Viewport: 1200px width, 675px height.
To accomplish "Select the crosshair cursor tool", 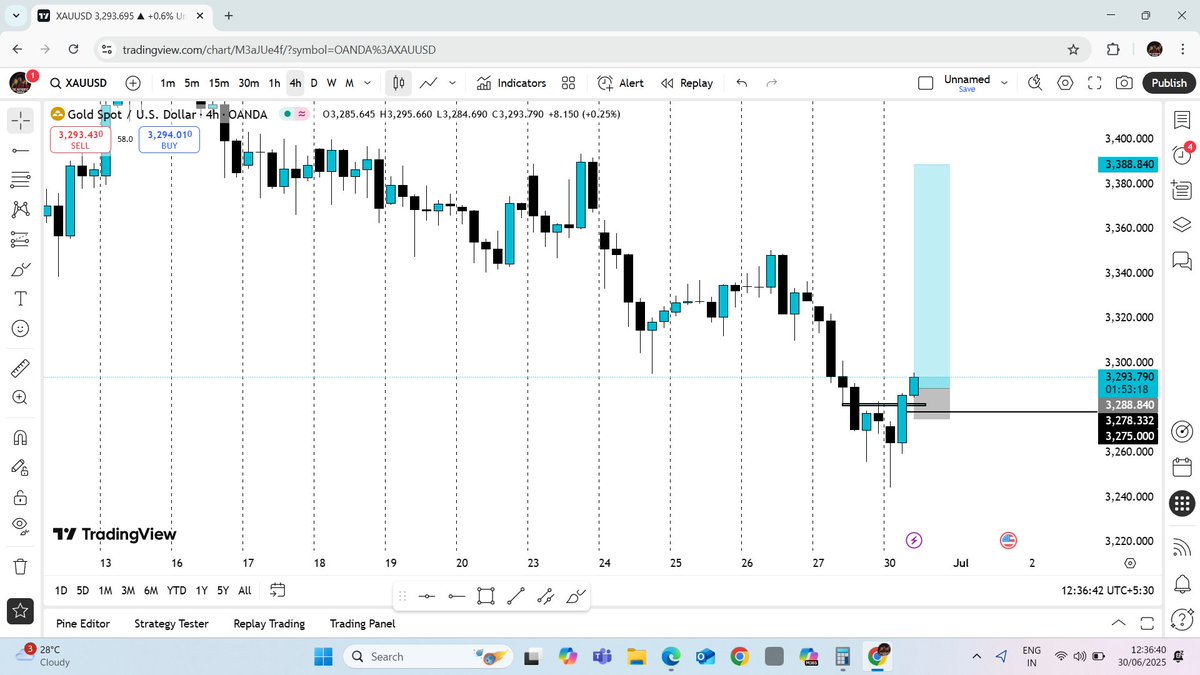I will 20,121.
